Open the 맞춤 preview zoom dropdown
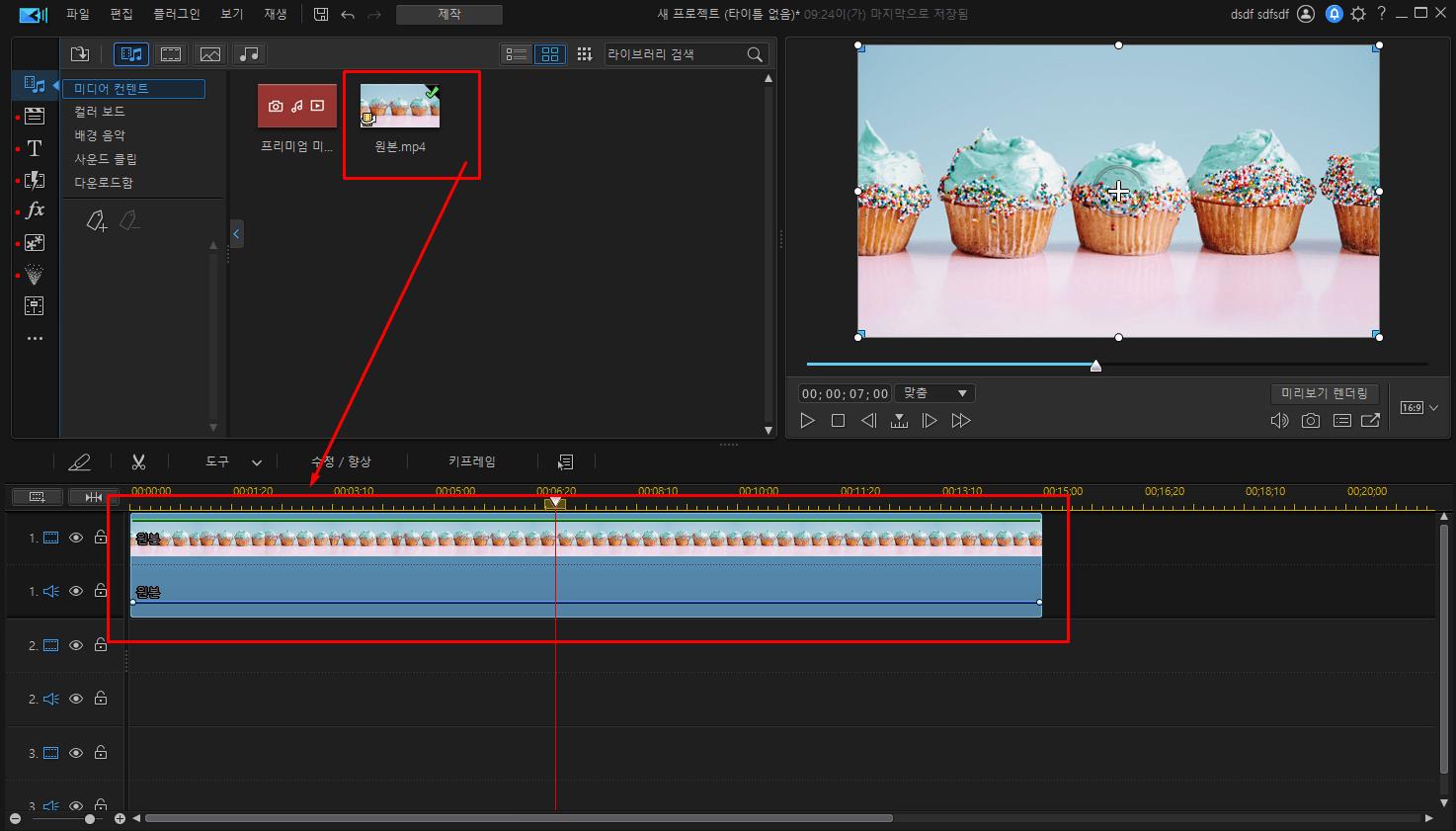The width and height of the screenshot is (1456, 831). click(x=934, y=393)
